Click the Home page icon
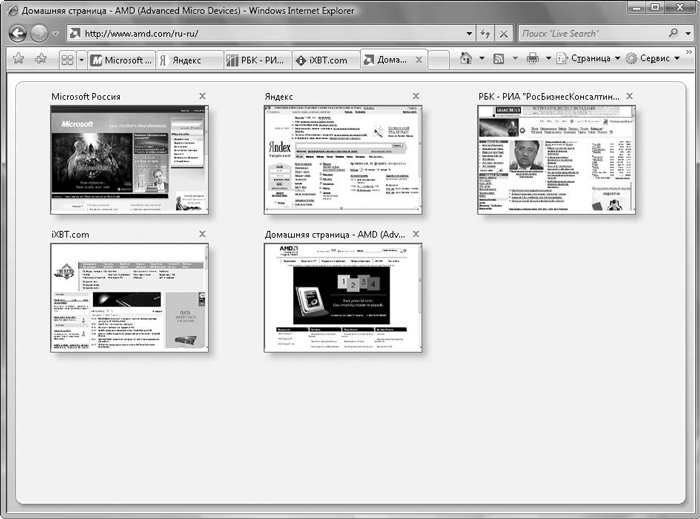This screenshot has height=519, width=700. pyautogui.click(x=466, y=59)
